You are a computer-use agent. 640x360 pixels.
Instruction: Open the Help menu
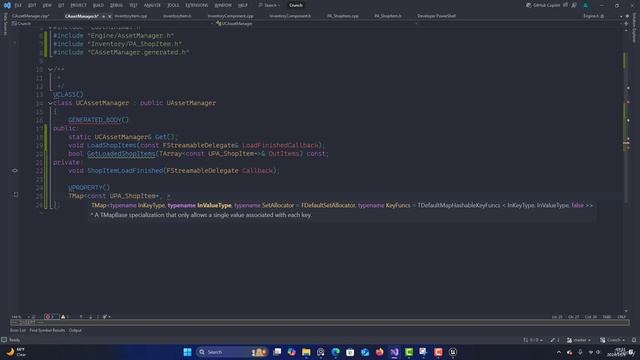(x=243, y=5)
